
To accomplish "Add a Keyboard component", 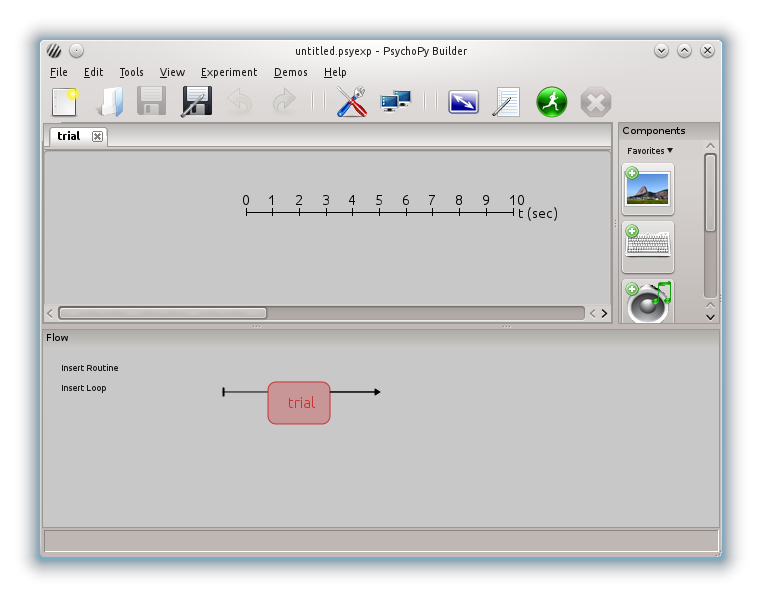I will (647, 246).
